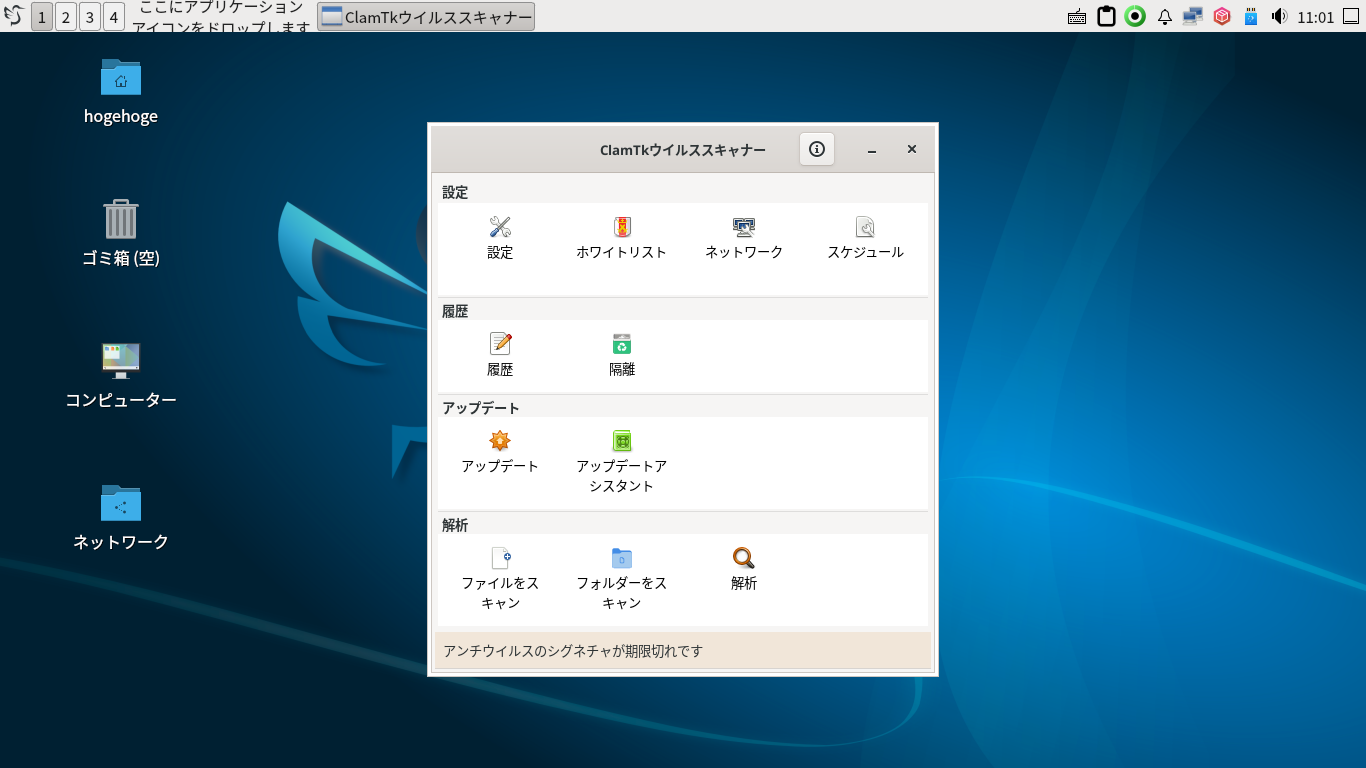Open the ホワイトリスト icon in ClamTk
Image resolution: width=1366 pixels, height=768 pixels.
coord(622,227)
